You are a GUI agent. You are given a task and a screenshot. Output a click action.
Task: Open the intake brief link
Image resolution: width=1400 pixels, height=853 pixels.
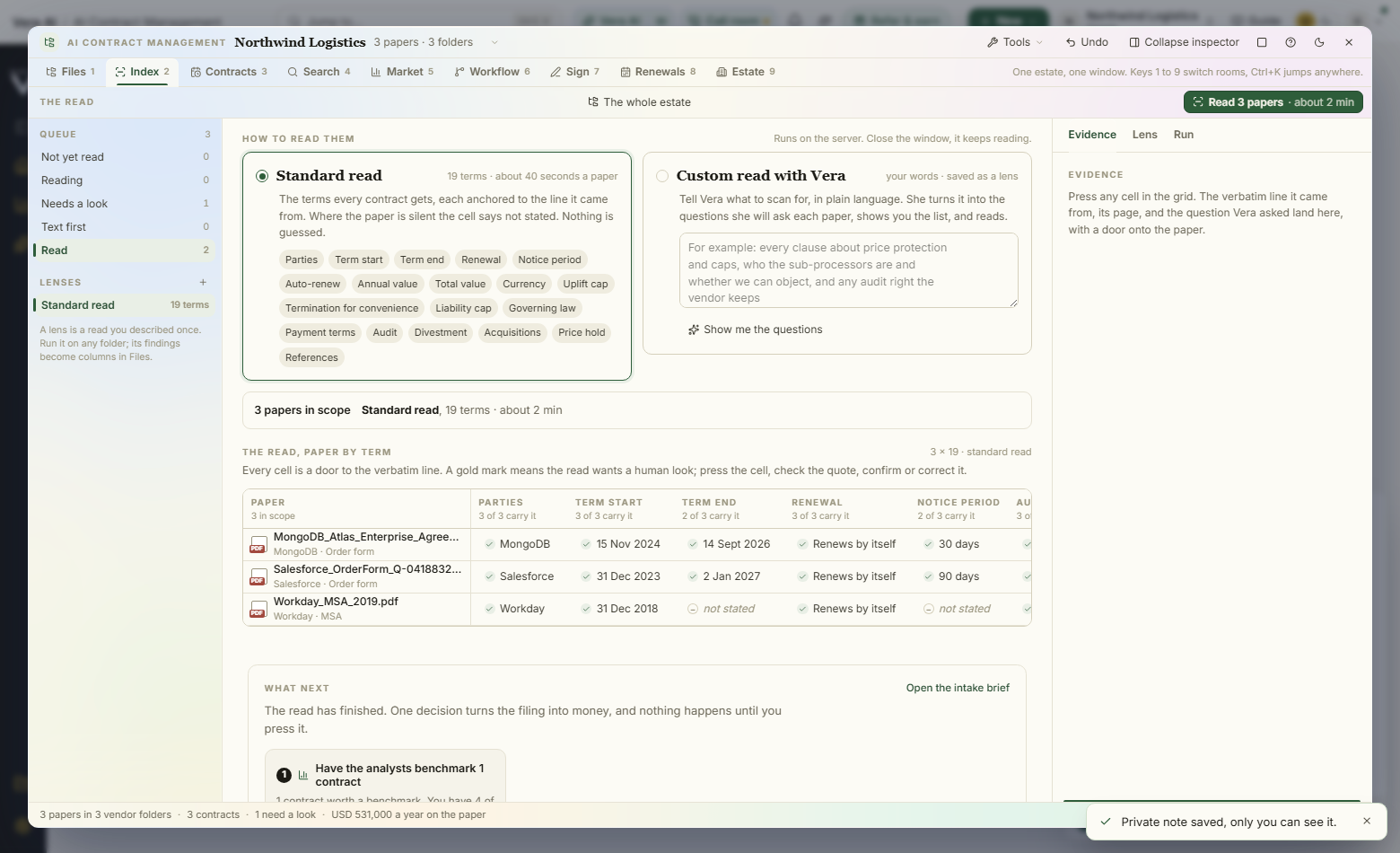click(958, 688)
